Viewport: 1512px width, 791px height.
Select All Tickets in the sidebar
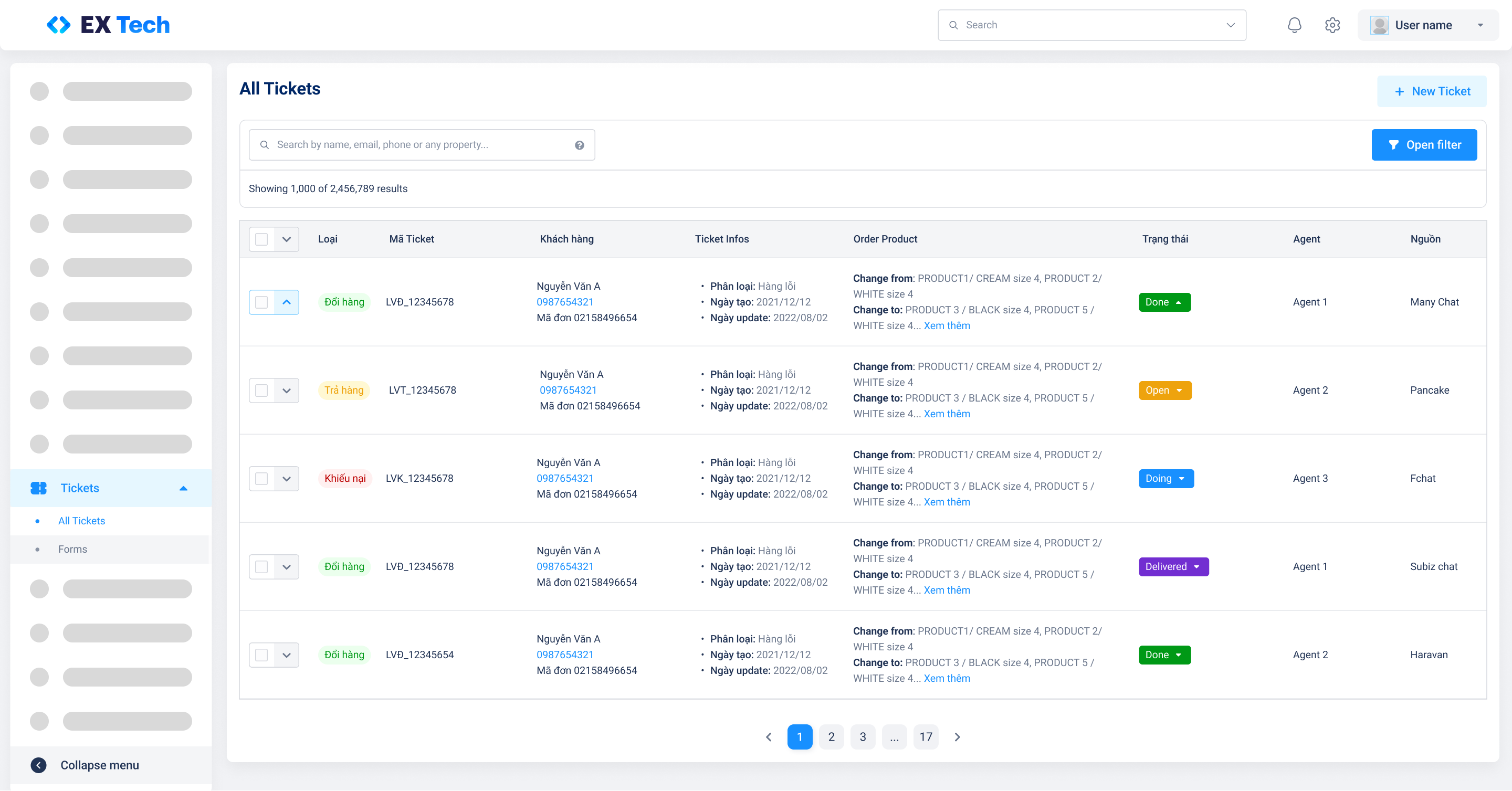click(x=81, y=521)
